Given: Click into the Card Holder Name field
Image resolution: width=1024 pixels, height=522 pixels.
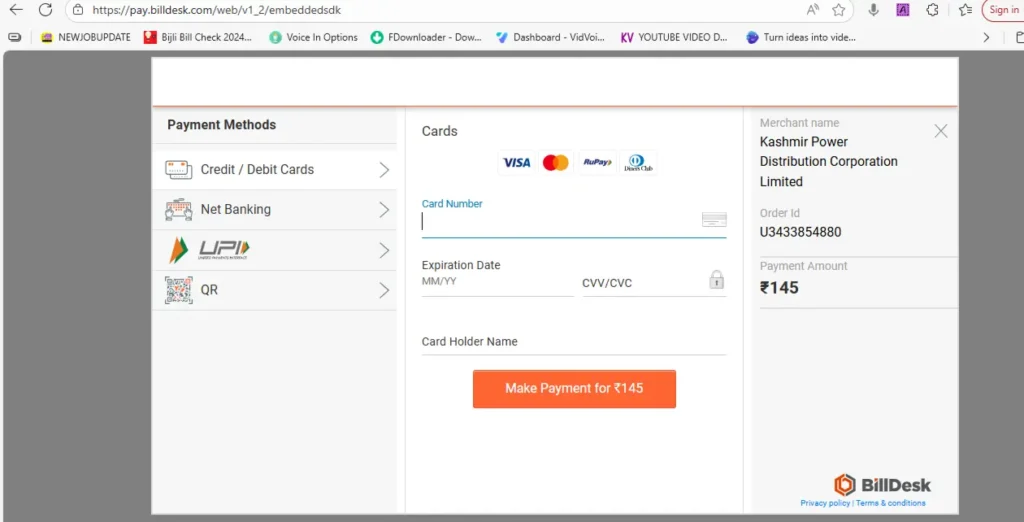Looking at the screenshot, I should click(x=574, y=342).
